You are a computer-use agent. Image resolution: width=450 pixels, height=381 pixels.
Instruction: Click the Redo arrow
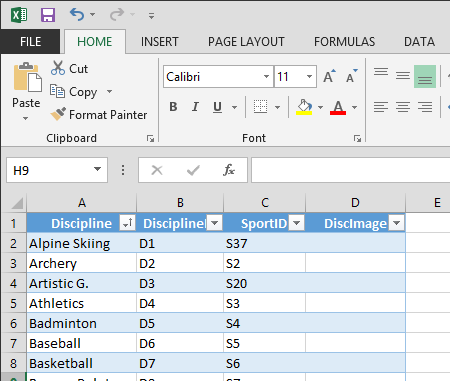pyautogui.click(x=117, y=15)
